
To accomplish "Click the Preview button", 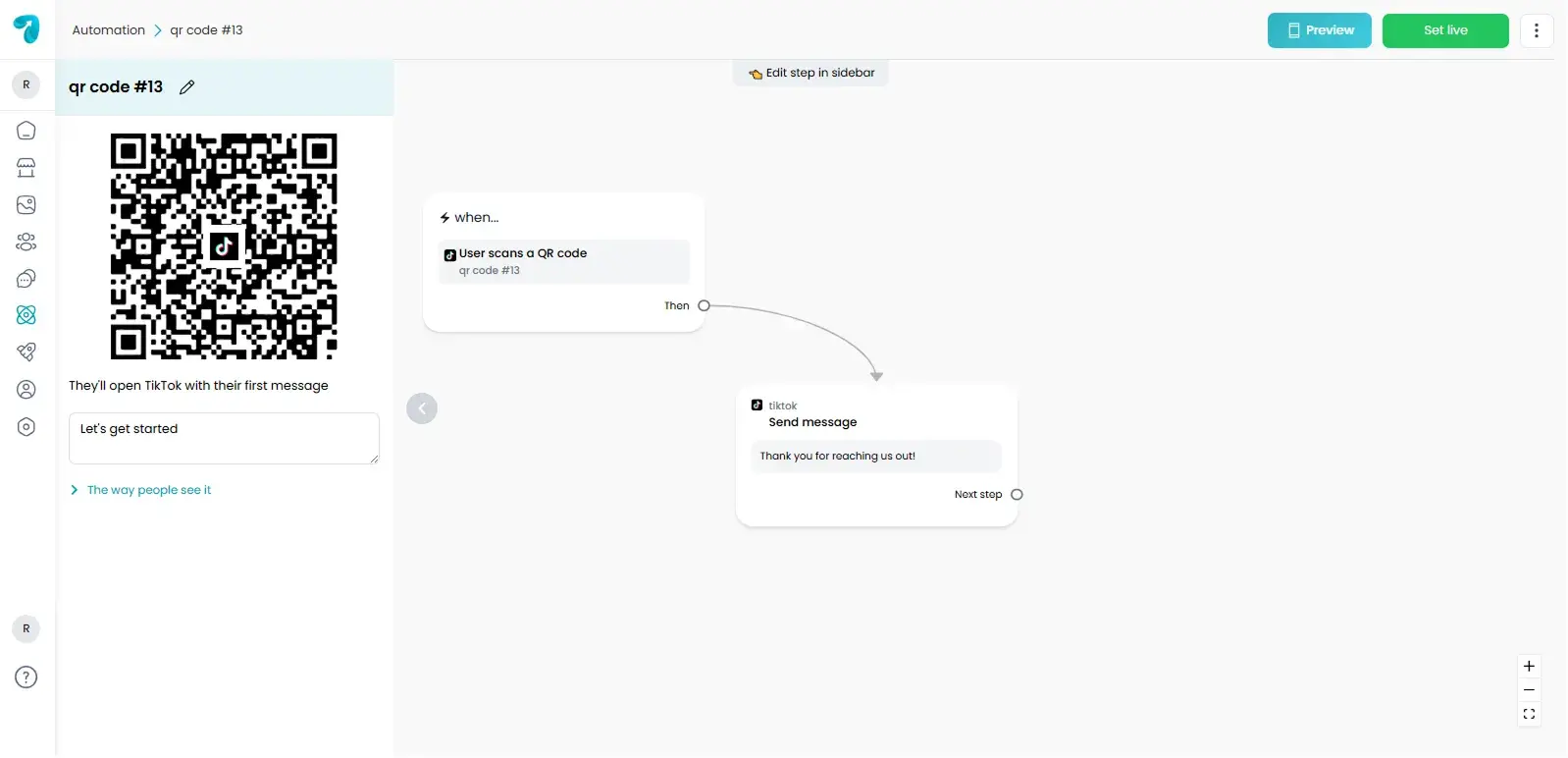I will (x=1319, y=30).
